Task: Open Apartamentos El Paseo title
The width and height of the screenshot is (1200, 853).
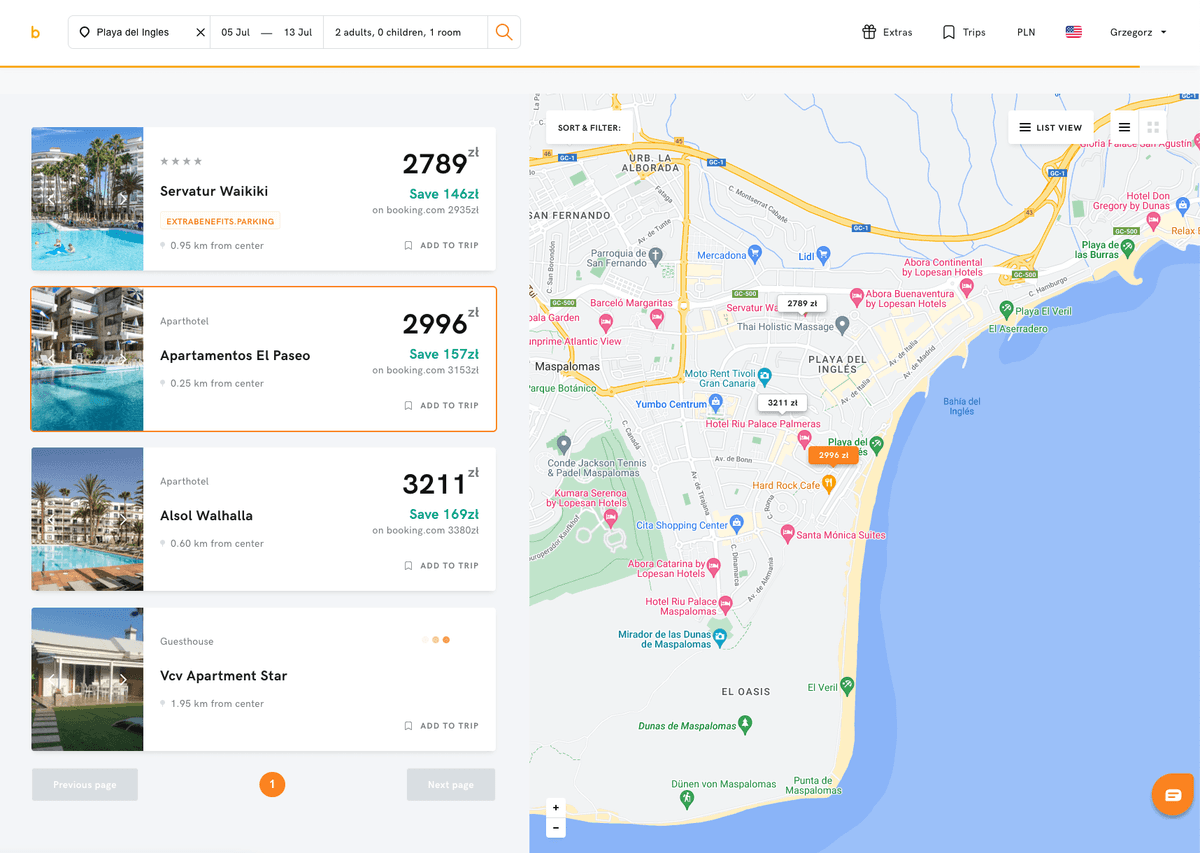Action: (235, 355)
